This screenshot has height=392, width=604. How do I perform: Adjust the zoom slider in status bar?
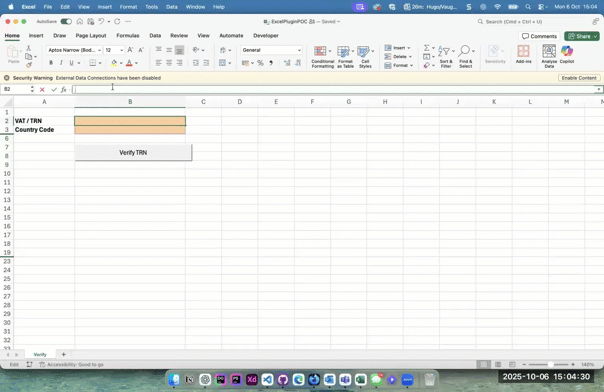550,364
